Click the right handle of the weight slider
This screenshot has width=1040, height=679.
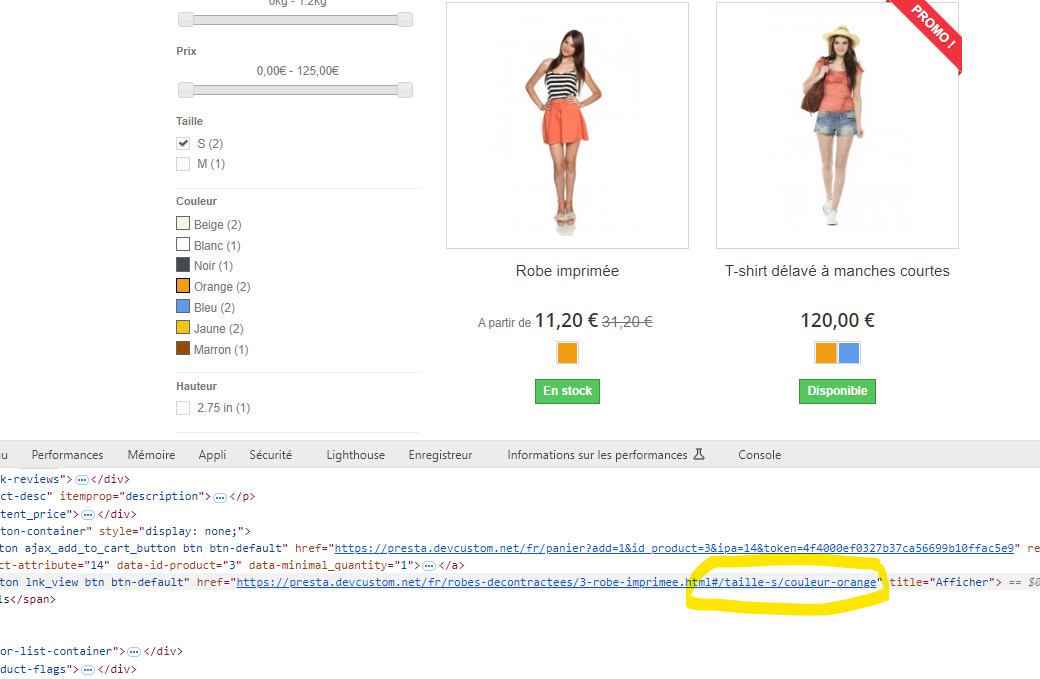(x=405, y=19)
